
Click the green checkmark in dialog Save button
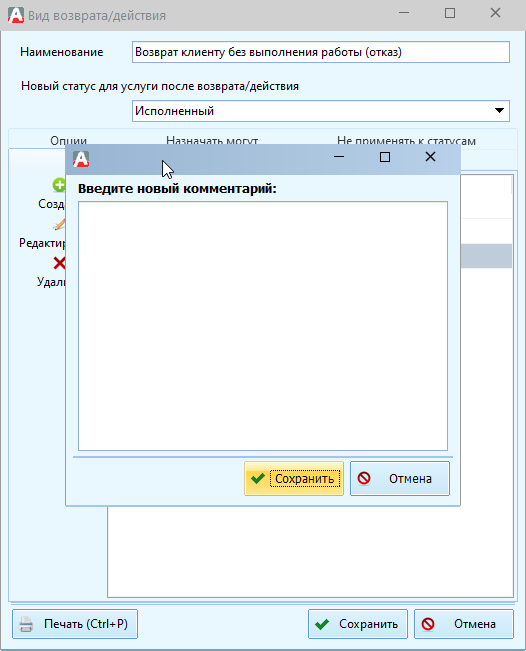click(x=258, y=479)
